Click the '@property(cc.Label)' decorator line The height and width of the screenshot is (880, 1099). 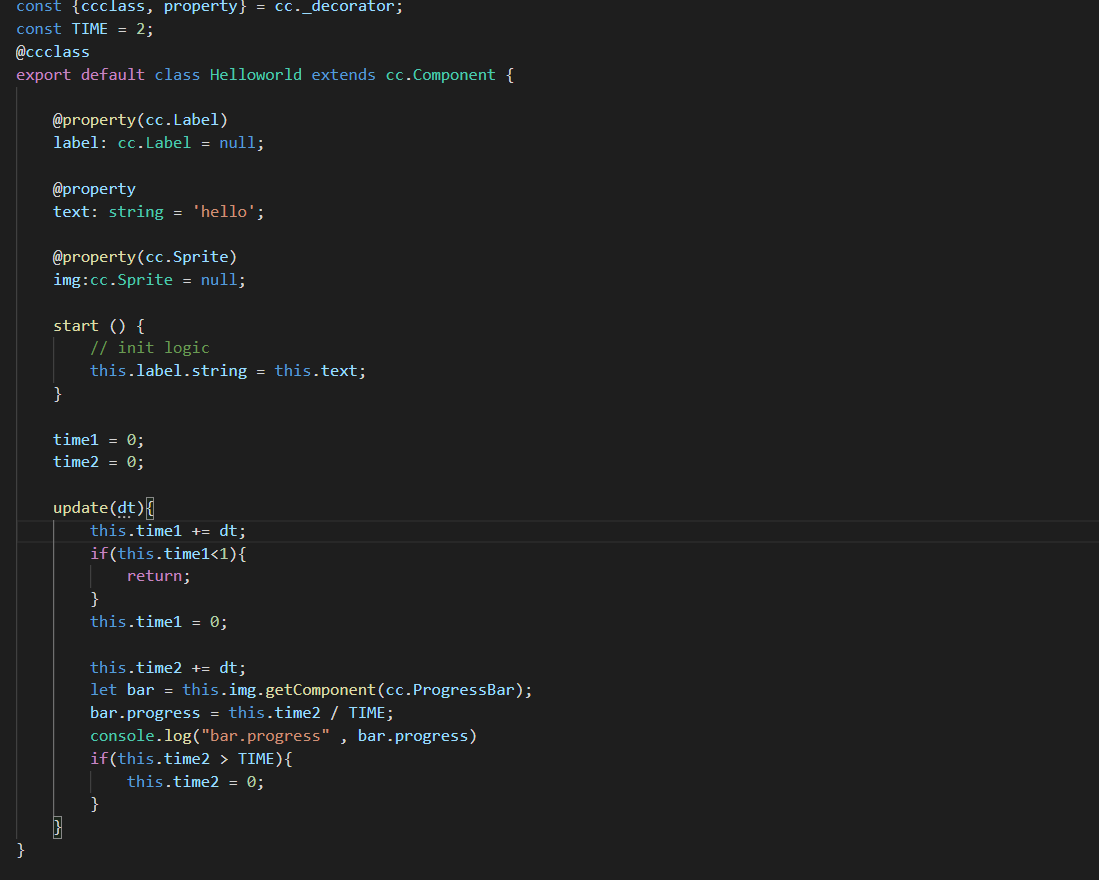(140, 121)
